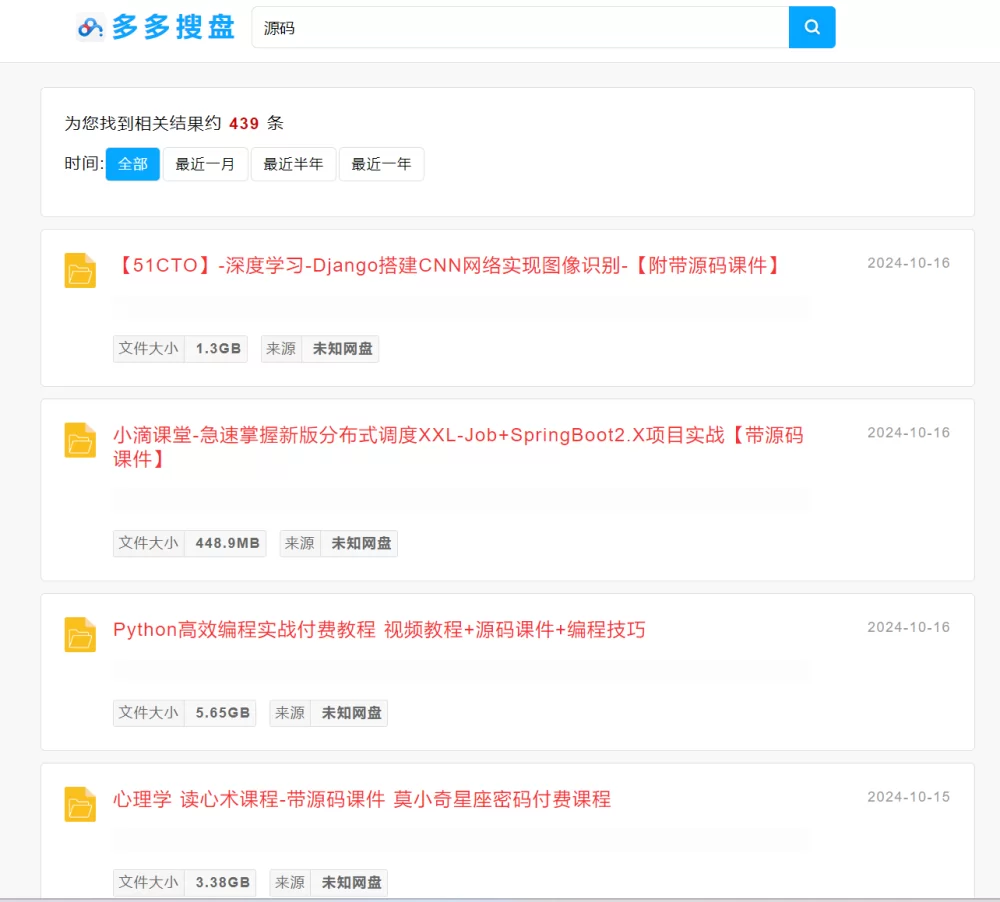Select the 全部 time filter
The height and width of the screenshot is (902, 1000).
point(132,164)
